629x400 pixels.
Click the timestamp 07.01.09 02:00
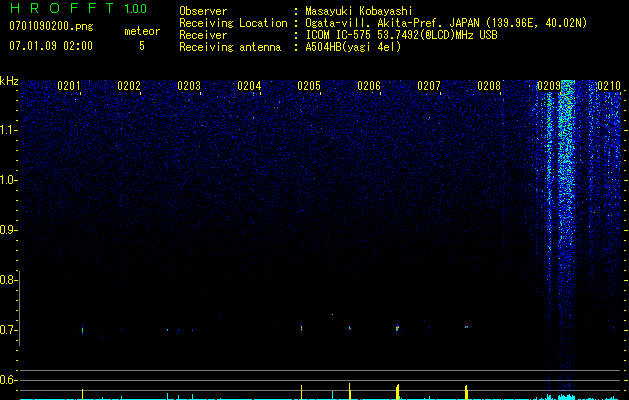pyautogui.click(x=51, y=46)
